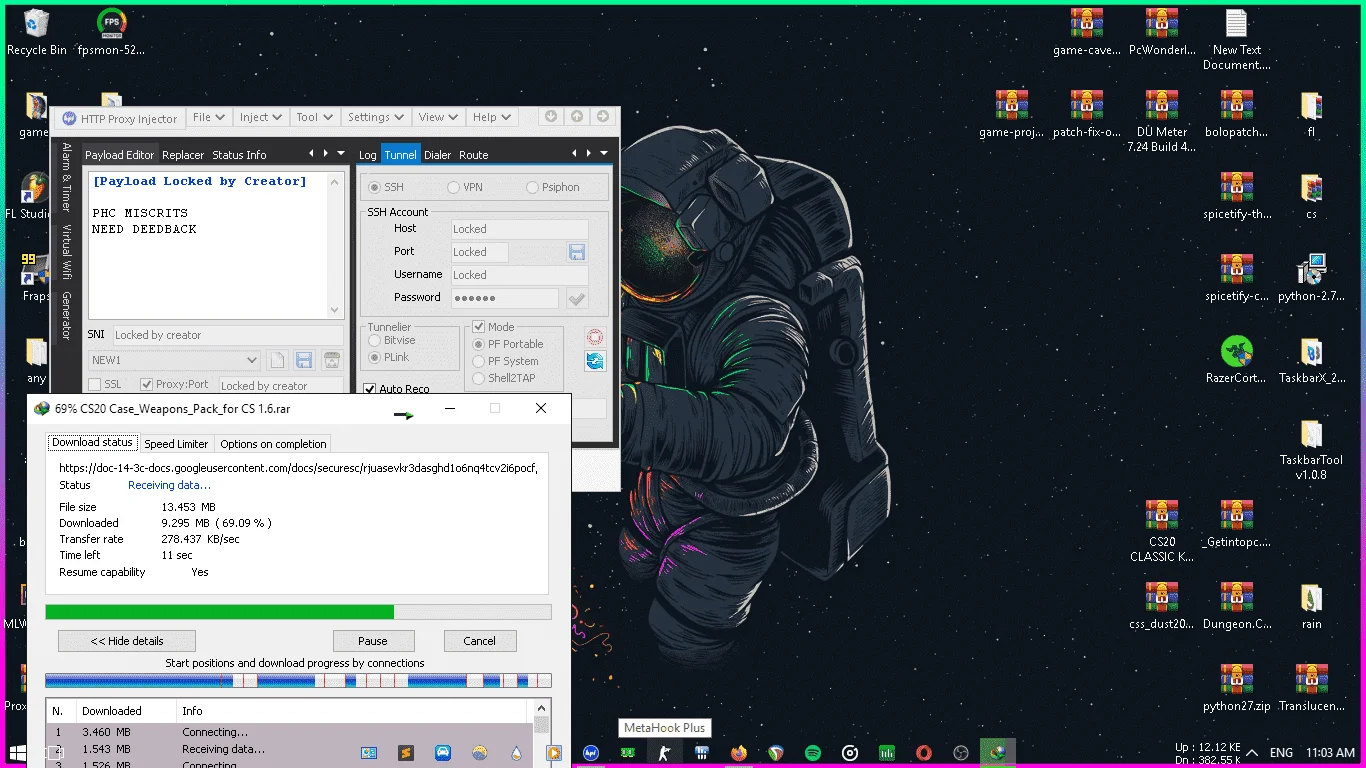Open the Settings dropdown menu
This screenshot has width=1366, height=768.
pos(377,117)
